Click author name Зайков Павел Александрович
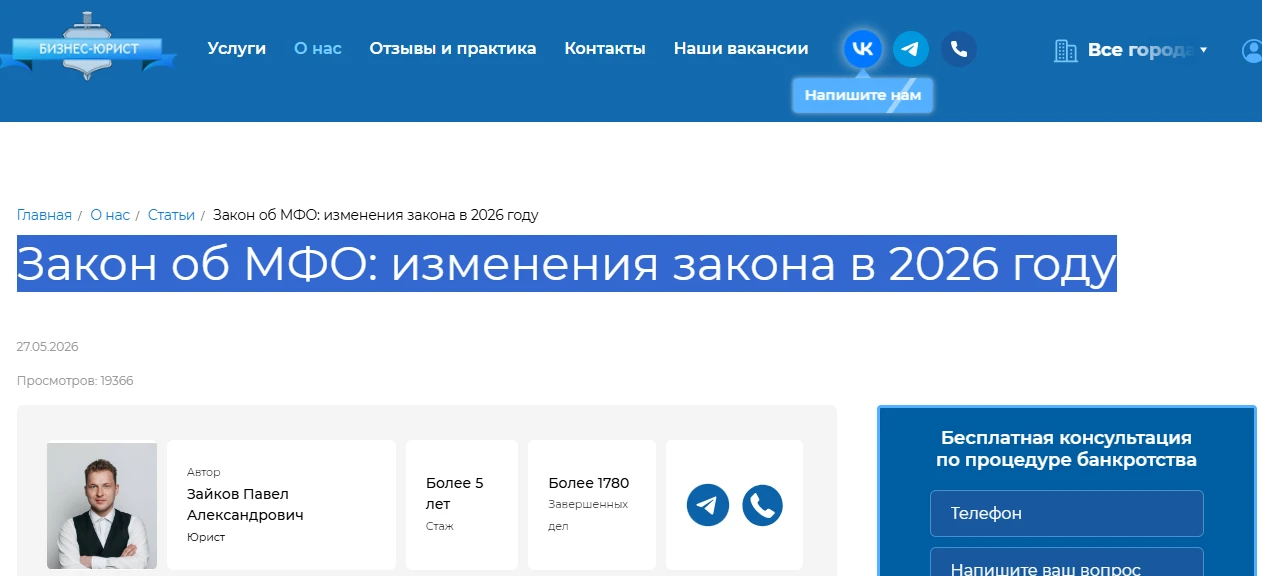 coord(245,505)
